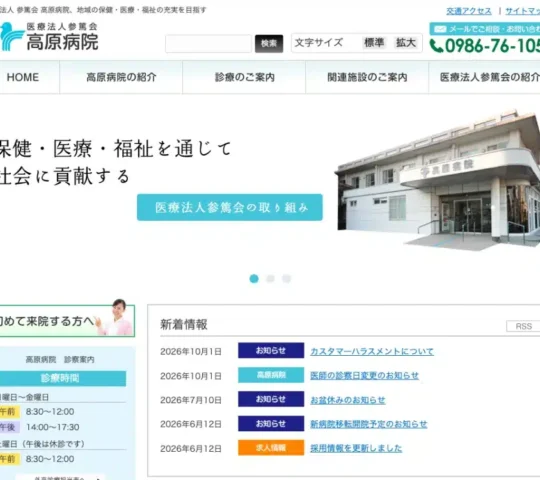Image resolution: width=540 pixels, height=480 pixels.
Task: Click the 診療時間 heading bar
Action: 63,378
